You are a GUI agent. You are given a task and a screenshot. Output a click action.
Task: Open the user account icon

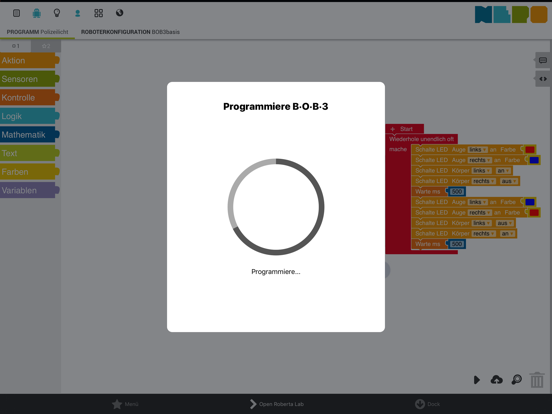point(77,13)
